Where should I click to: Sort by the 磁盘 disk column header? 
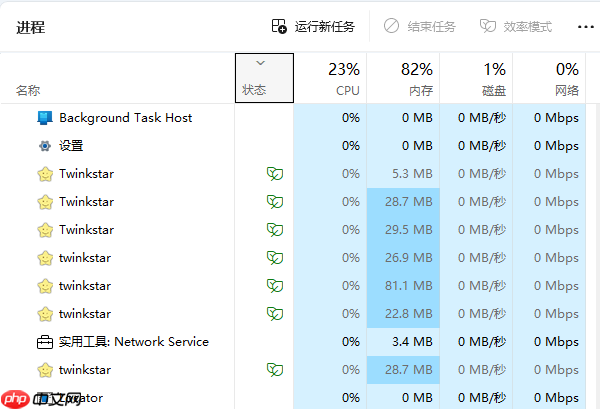pyautogui.click(x=476, y=79)
